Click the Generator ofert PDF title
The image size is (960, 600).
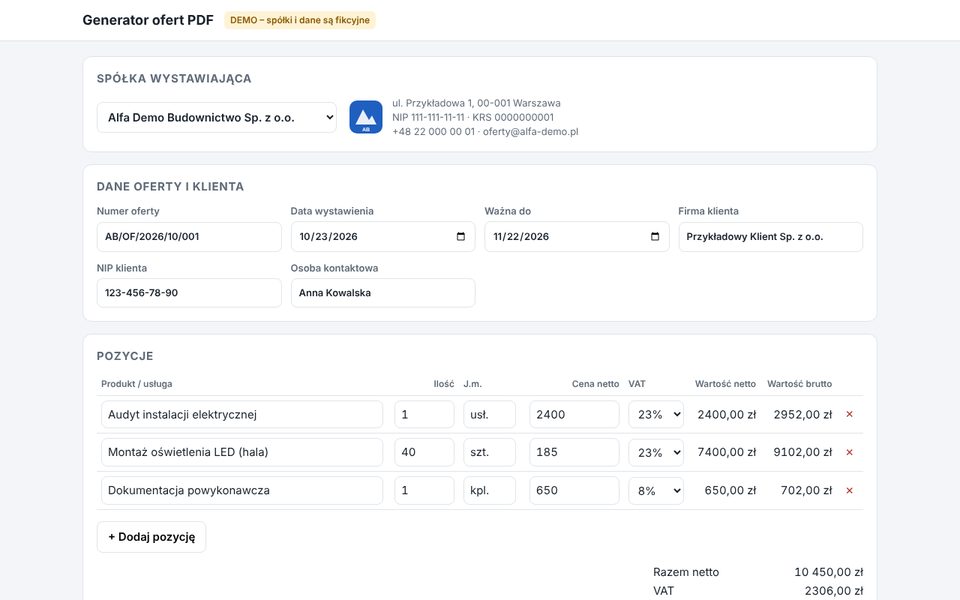pos(148,20)
